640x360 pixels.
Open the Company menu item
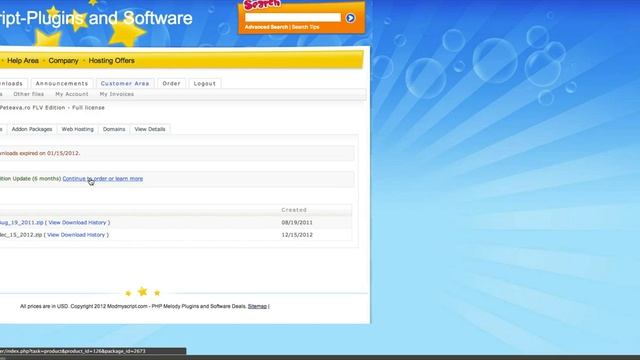63,60
